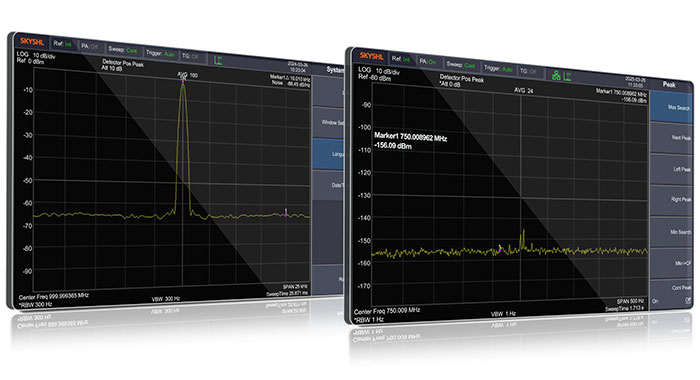This screenshot has width=700, height=380.
Task: Click Ref -80 dBm on right screen
Action: click(374, 78)
